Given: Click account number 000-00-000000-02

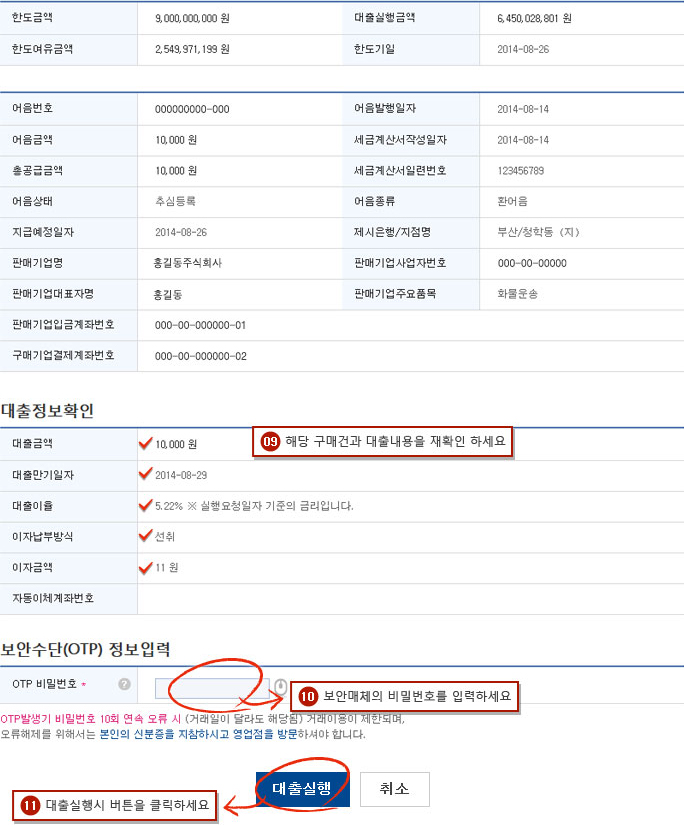Looking at the screenshot, I should (200, 356).
